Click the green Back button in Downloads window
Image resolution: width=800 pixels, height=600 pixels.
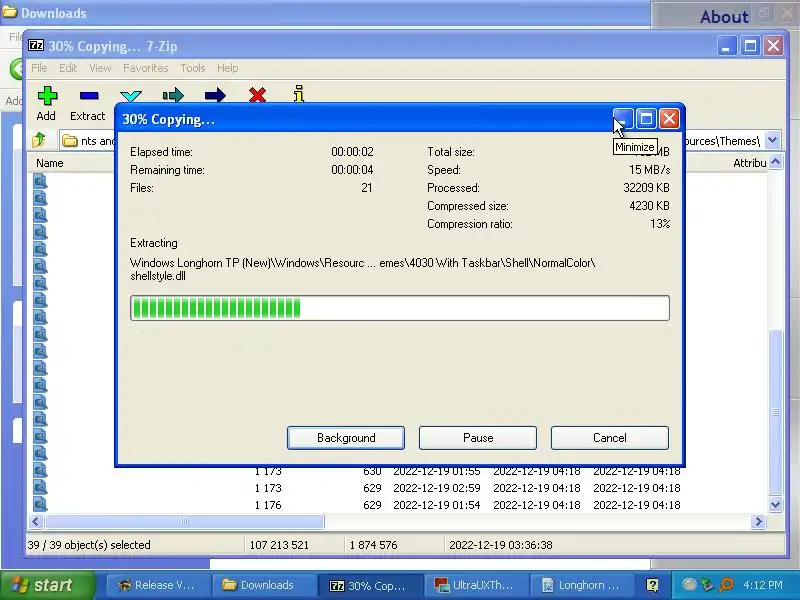[x=16, y=68]
